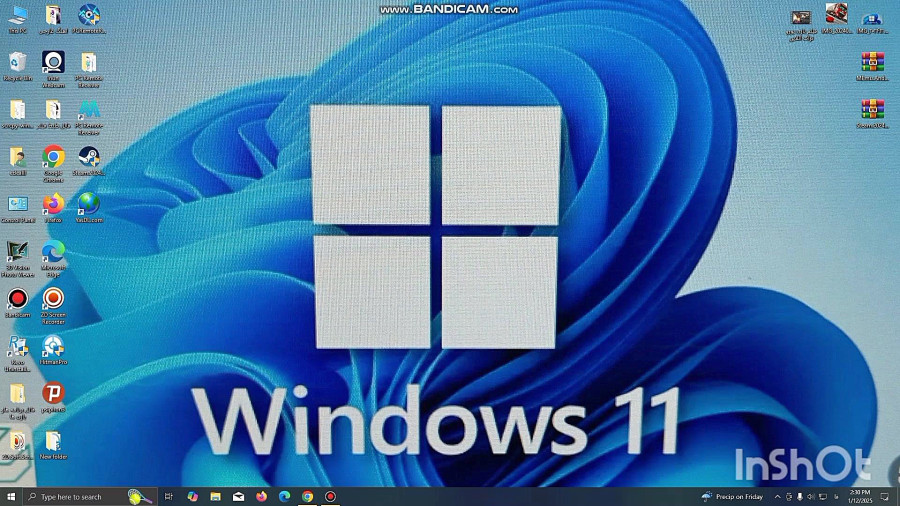Open the network tray icon
Image resolution: width=900 pixels, height=506 pixels.
click(x=823, y=497)
